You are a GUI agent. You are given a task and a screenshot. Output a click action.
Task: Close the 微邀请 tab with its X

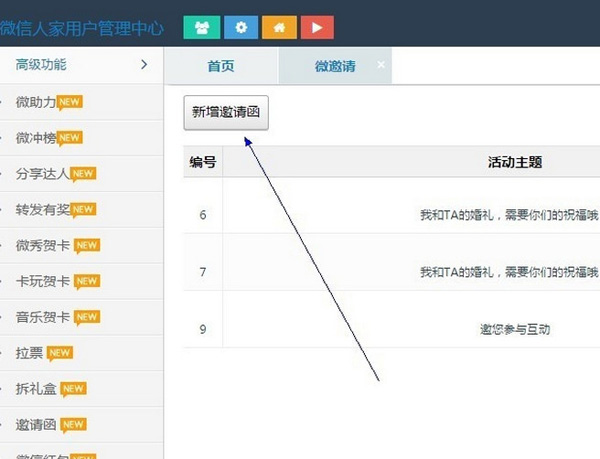pos(381,65)
